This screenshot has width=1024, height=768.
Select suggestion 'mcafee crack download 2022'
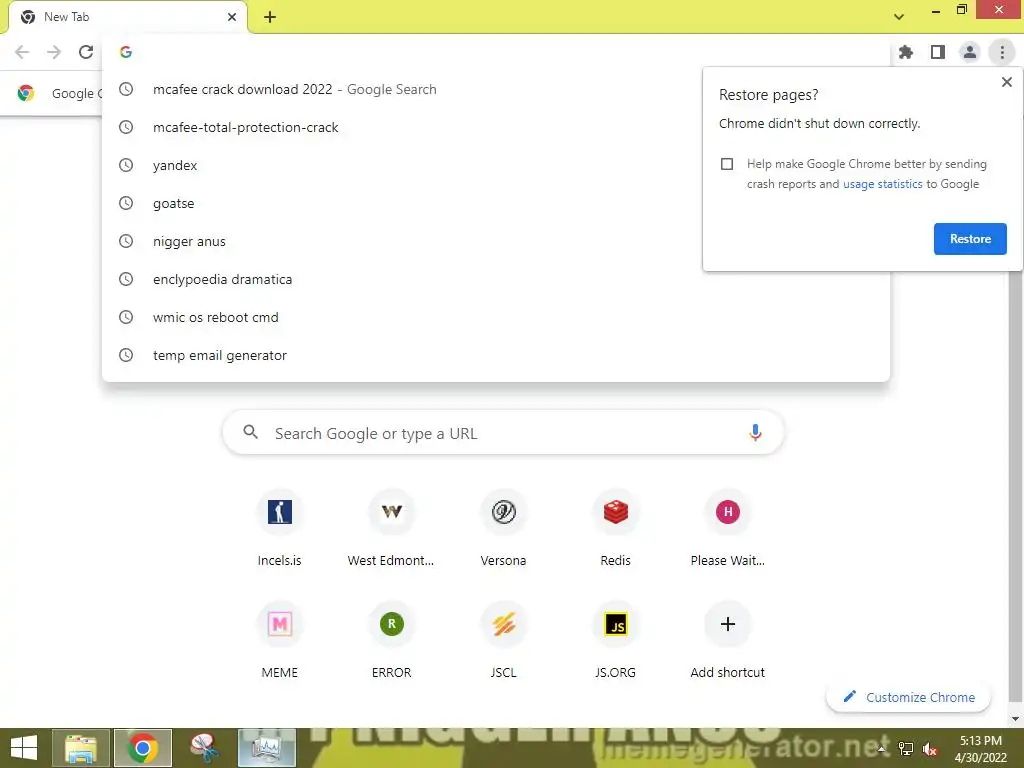click(496, 89)
